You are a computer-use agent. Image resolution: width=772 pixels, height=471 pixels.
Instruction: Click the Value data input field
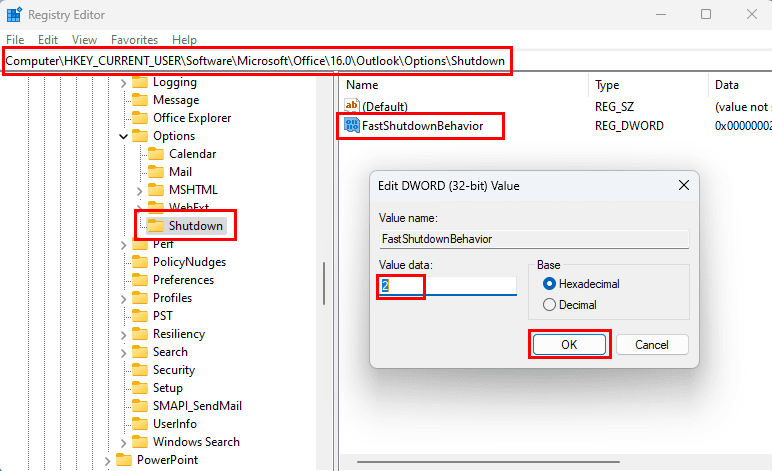(447, 286)
